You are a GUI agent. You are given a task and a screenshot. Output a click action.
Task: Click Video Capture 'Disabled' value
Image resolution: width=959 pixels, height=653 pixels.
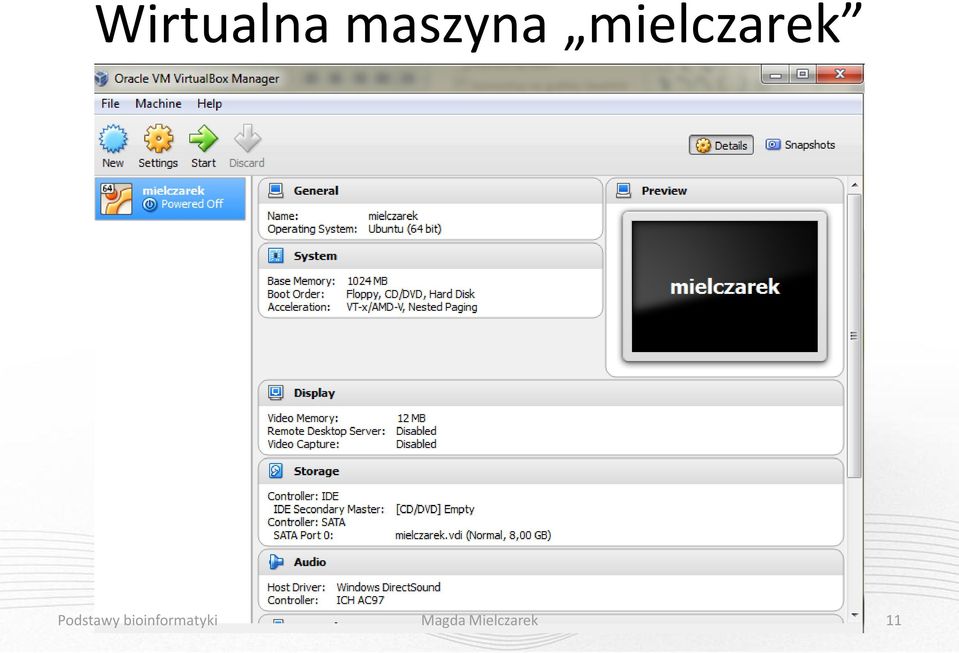coord(416,444)
